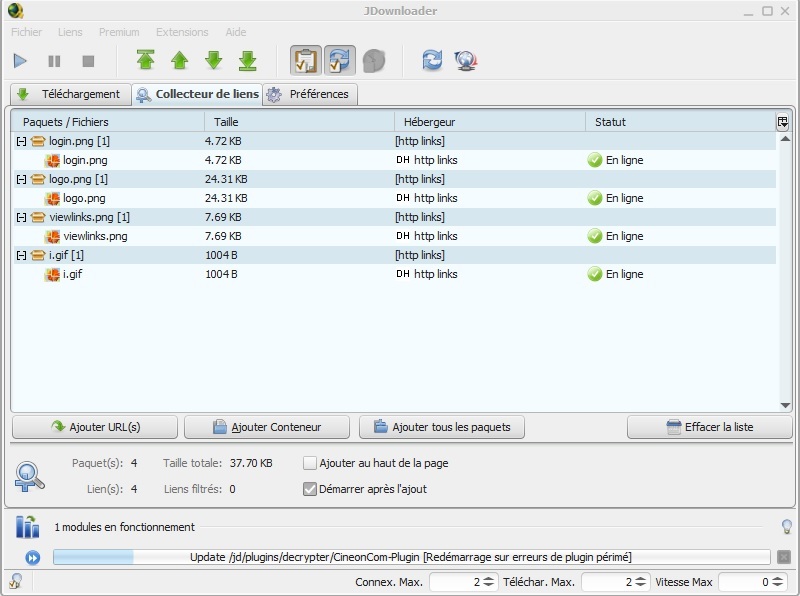This screenshot has height=596, width=800.
Task: Collapse the i.gif package
Action: coord(21,256)
